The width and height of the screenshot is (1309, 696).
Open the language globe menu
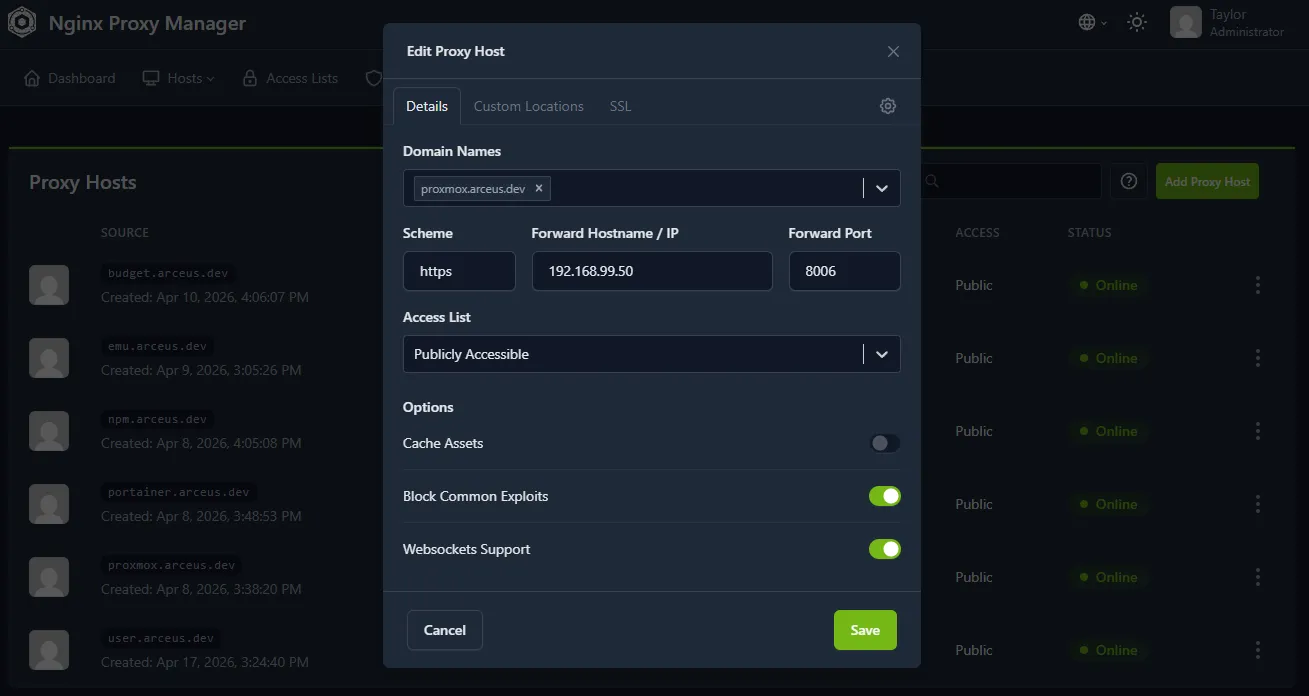[x=1086, y=21]
